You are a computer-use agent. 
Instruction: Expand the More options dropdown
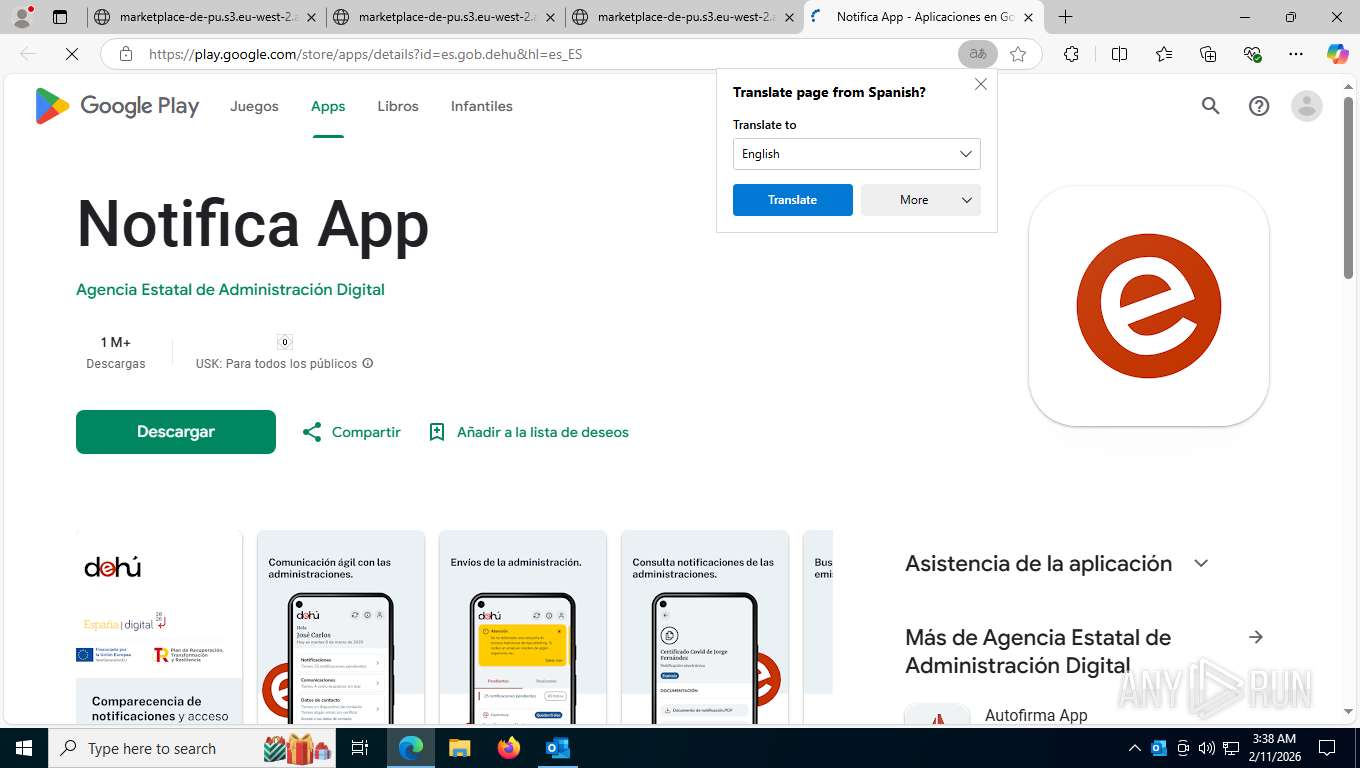[x=921, y=200]
